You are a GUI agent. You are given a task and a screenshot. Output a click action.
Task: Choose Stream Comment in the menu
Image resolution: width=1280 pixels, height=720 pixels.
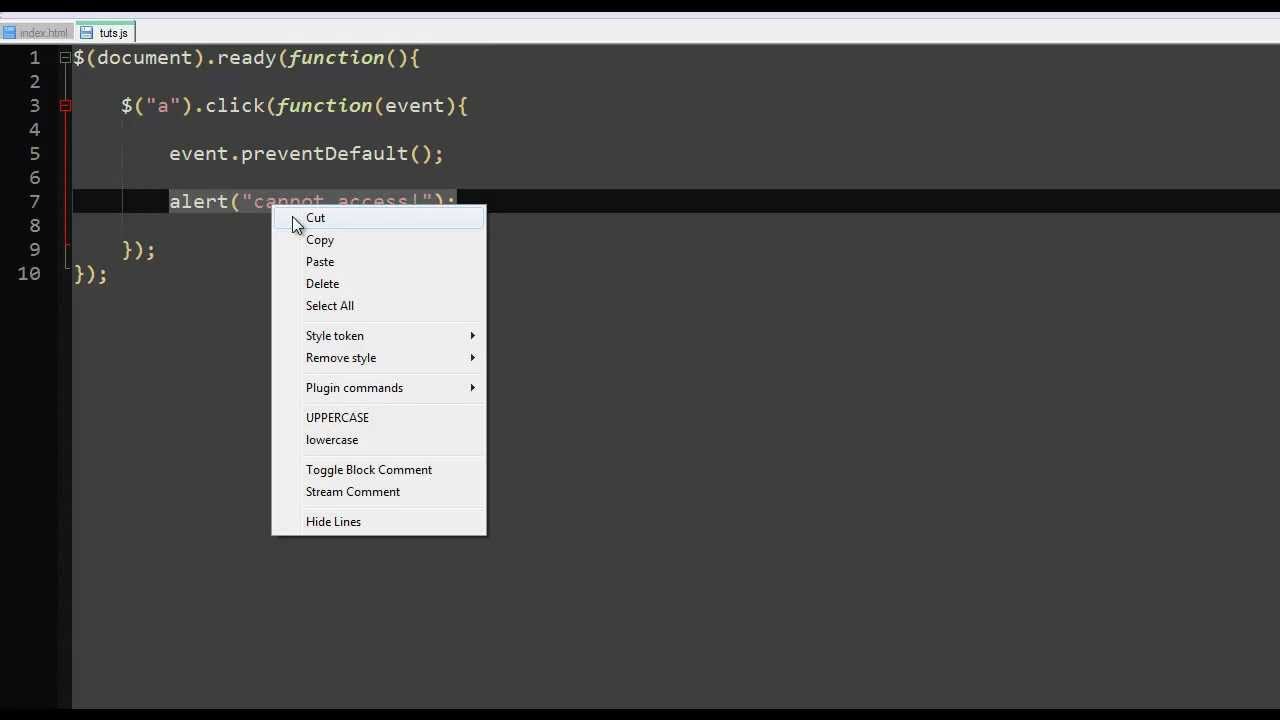click(379, 492)
